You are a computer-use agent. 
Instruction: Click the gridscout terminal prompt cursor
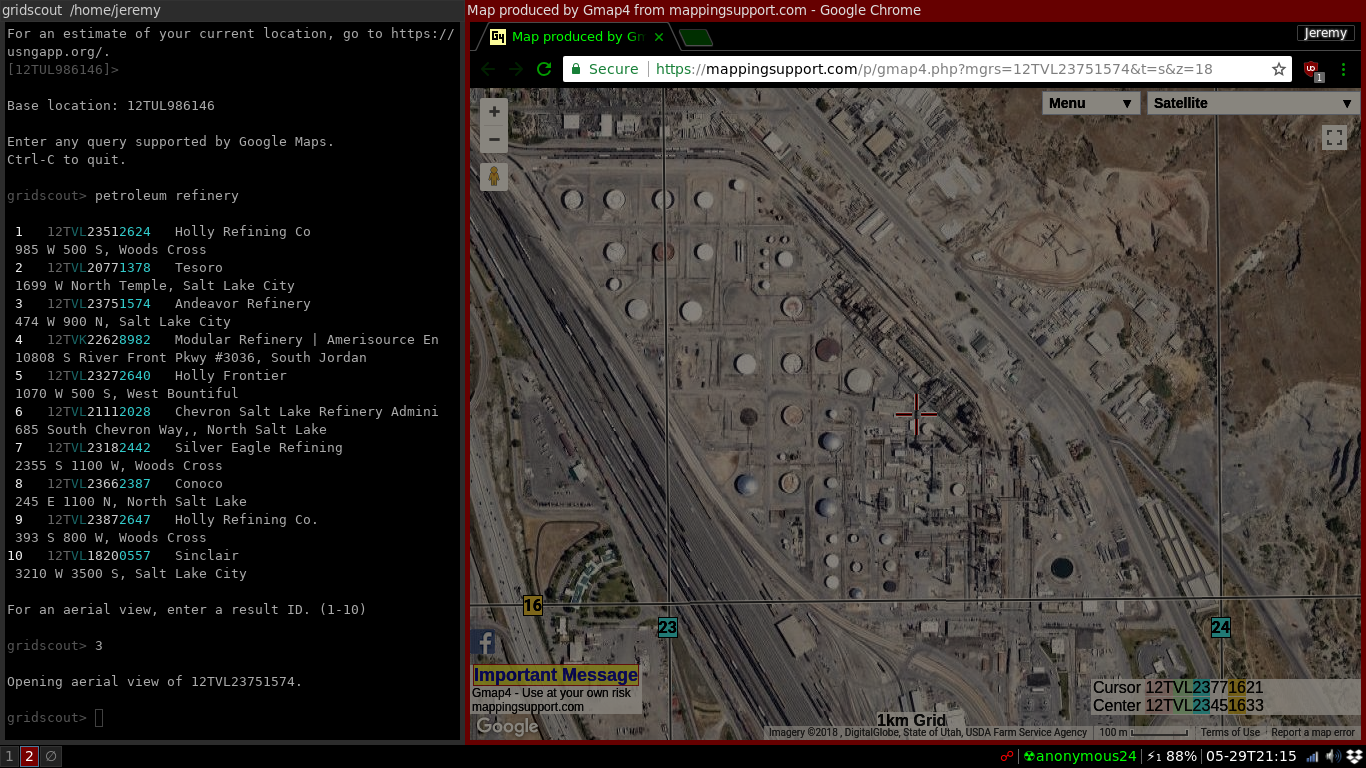(x=99, y=718)
